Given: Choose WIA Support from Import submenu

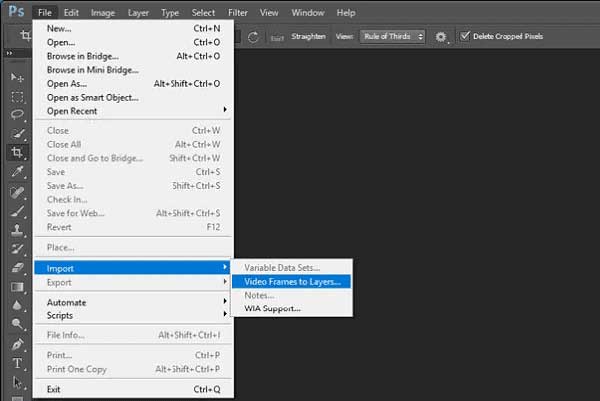Looking at the screenshot, I should click(x=291, y=308).
